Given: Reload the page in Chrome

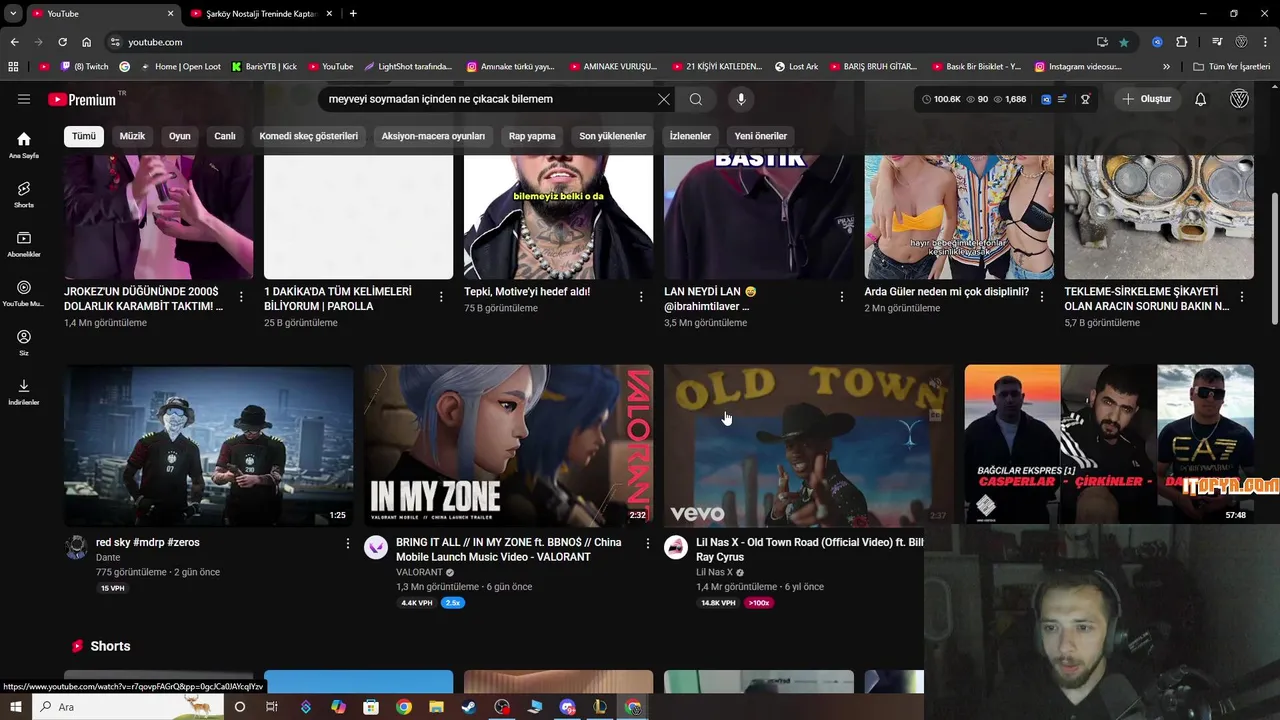Looking at the screenshot, I should 62,42.
